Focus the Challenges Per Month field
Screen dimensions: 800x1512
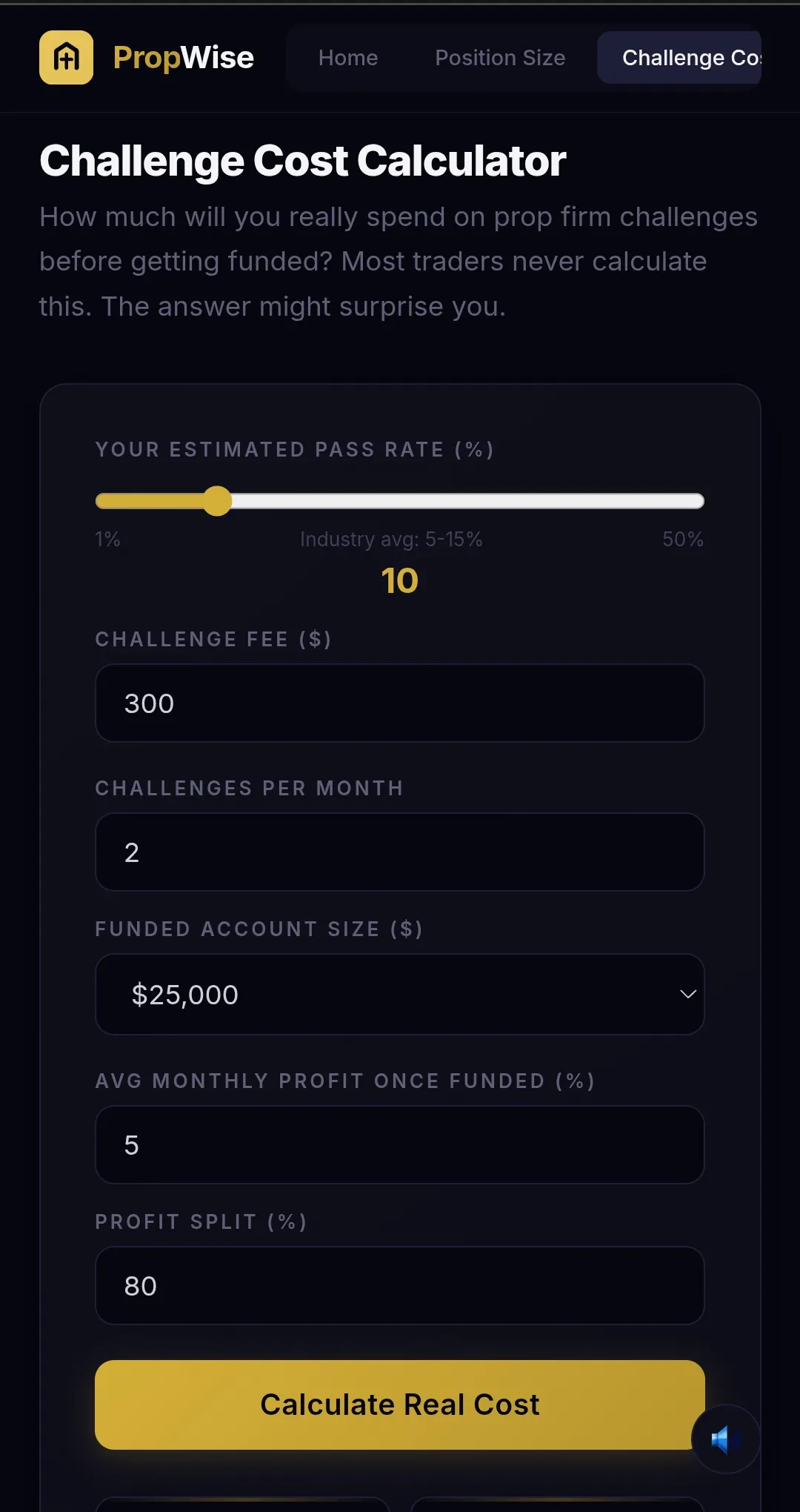pos(399,852)
